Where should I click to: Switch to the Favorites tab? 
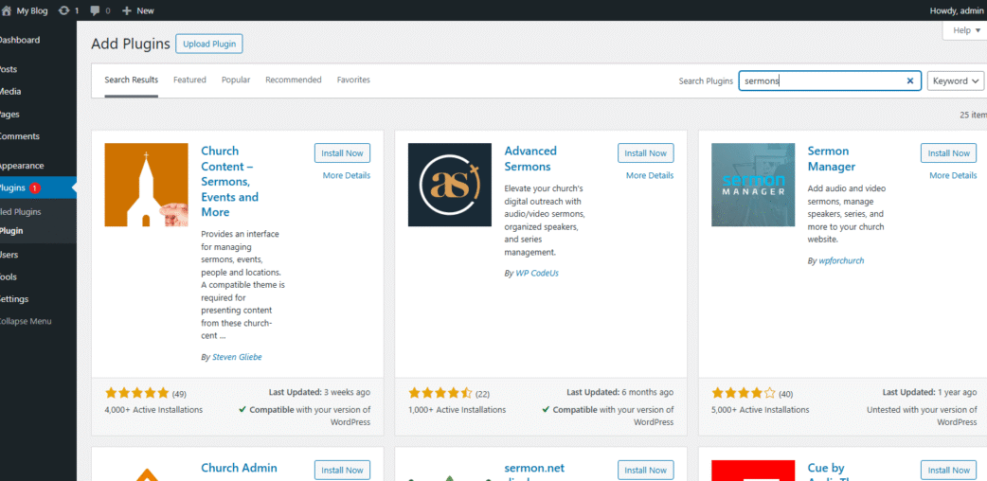click(x=353, y=80)
